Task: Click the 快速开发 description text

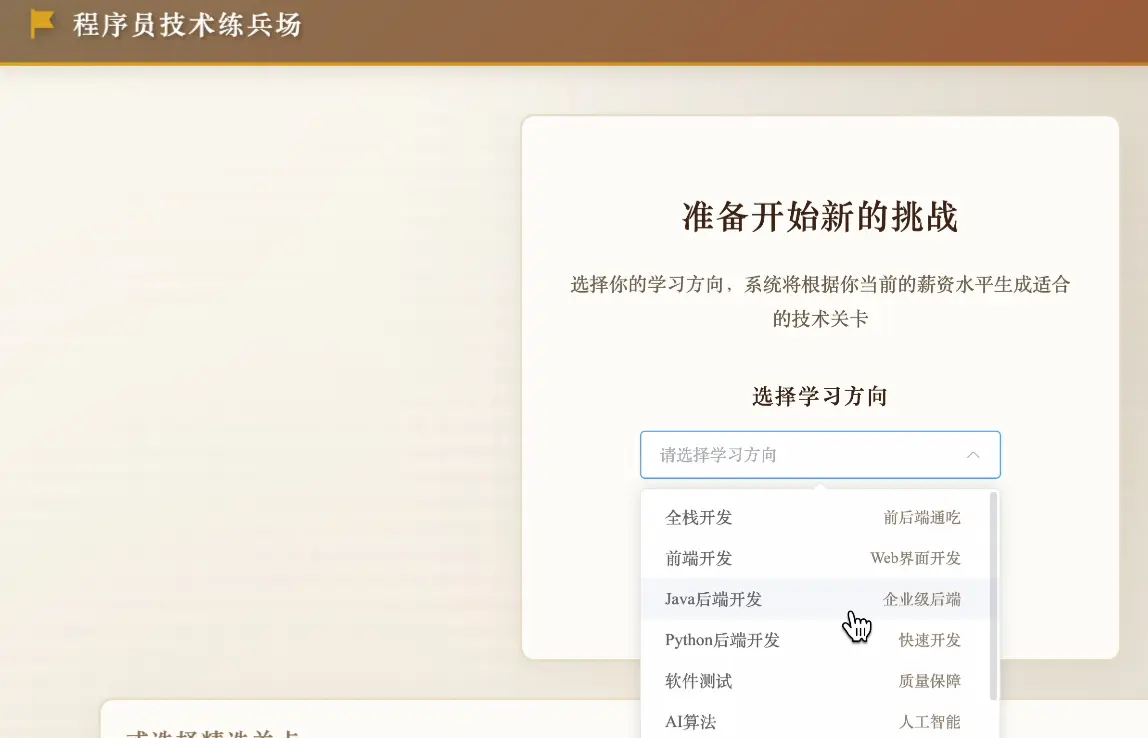Action: (x=929, y=640)
